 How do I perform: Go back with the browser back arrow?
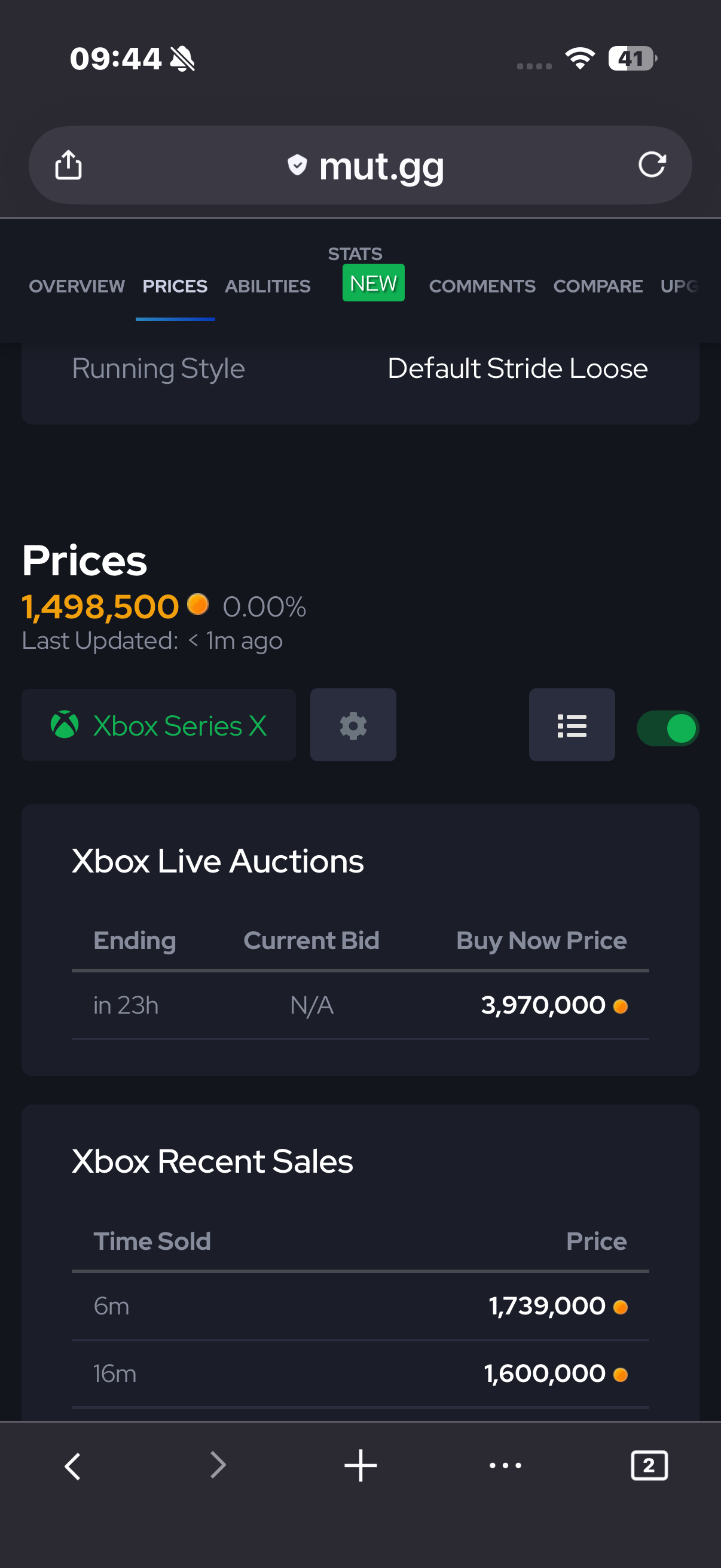(x=73, y=1466)
